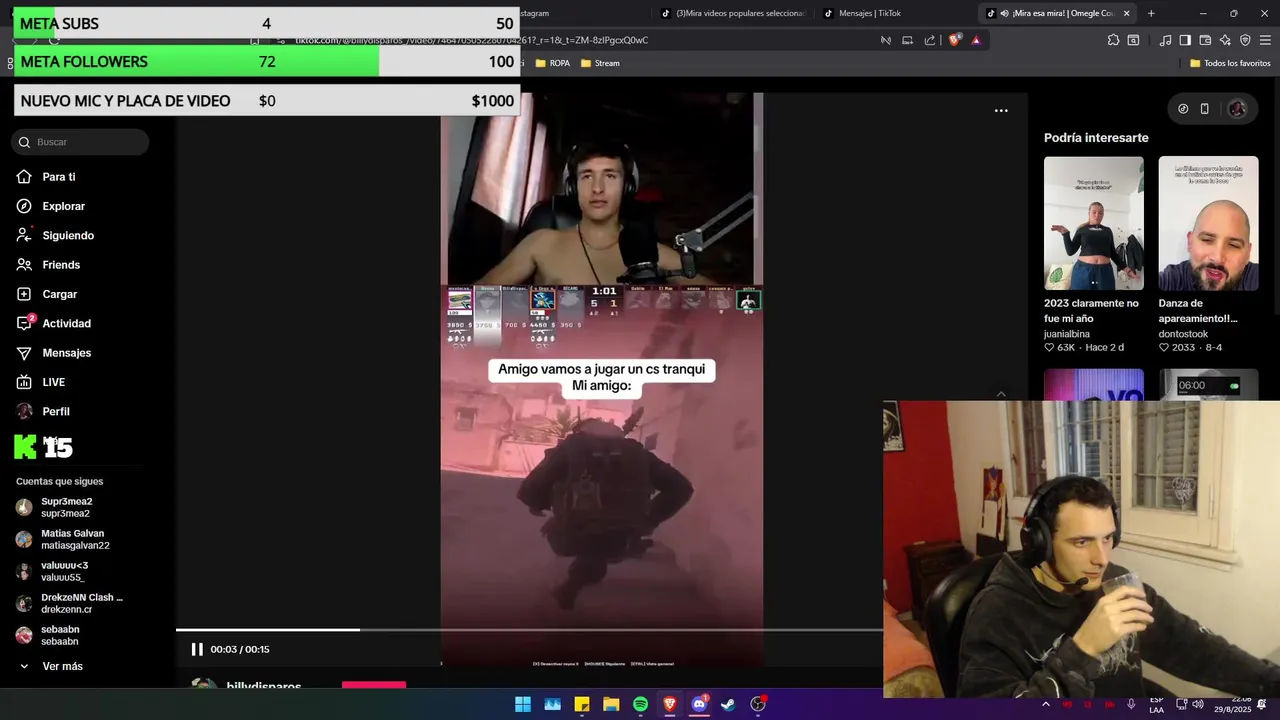The width and height of the screenshot is (1280, 720).
Task: Open Spotify from taskbar
Action: tap(640, 704)
